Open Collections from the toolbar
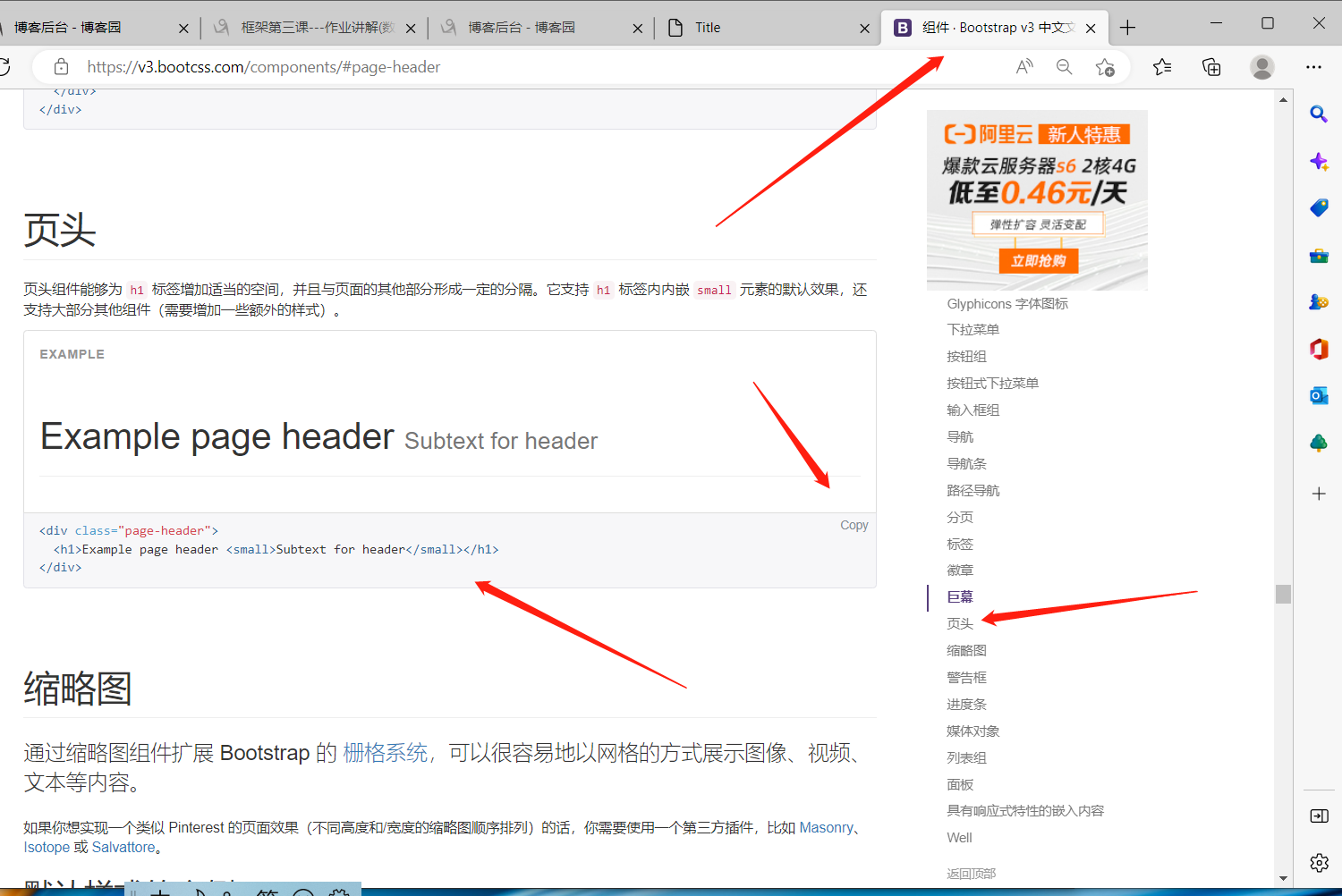 [x=1211, y=66]
